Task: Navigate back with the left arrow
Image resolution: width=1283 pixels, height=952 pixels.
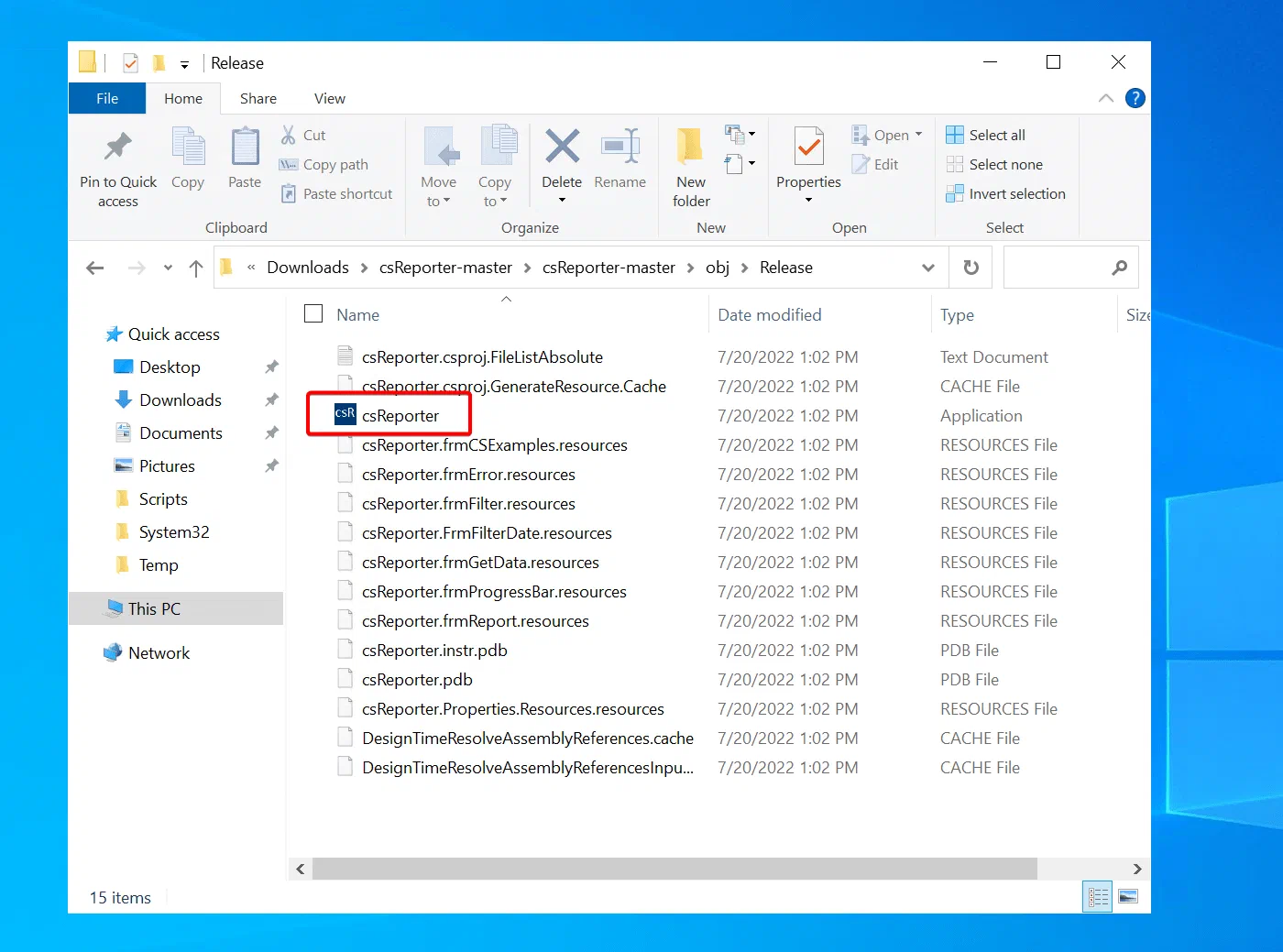Action: click(95, 268)
